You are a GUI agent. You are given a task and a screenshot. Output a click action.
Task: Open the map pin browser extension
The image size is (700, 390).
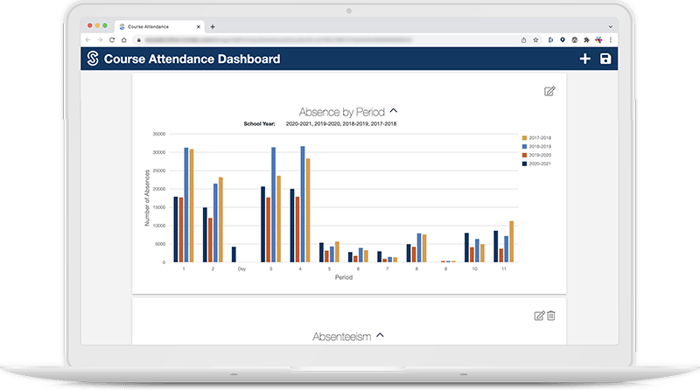tap(562, 40)
